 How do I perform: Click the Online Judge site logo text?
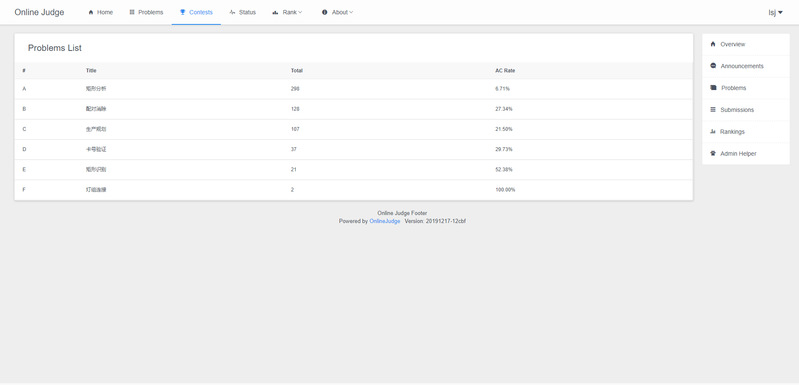39,12
